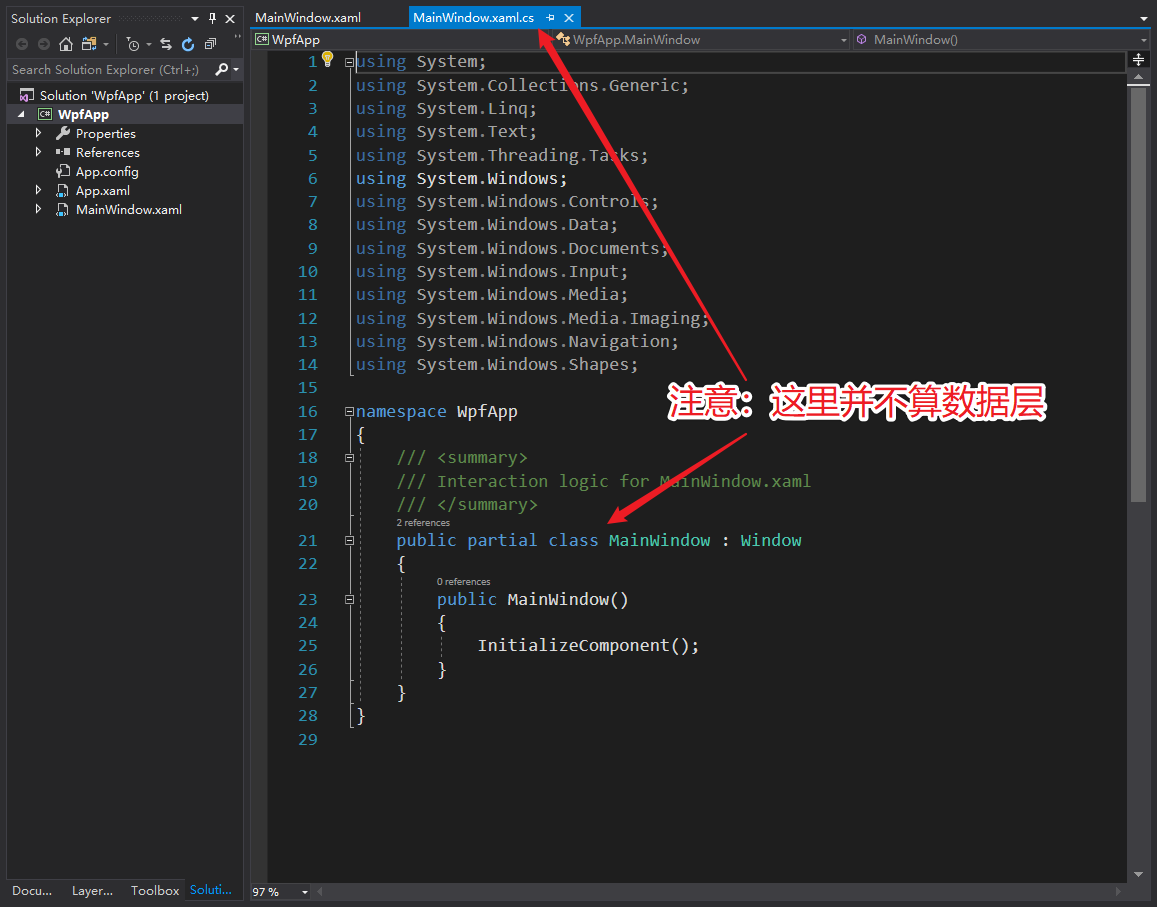Switch to the Layer... bottom panel tab
This screenshot has height=907, width=1157.
92,891
